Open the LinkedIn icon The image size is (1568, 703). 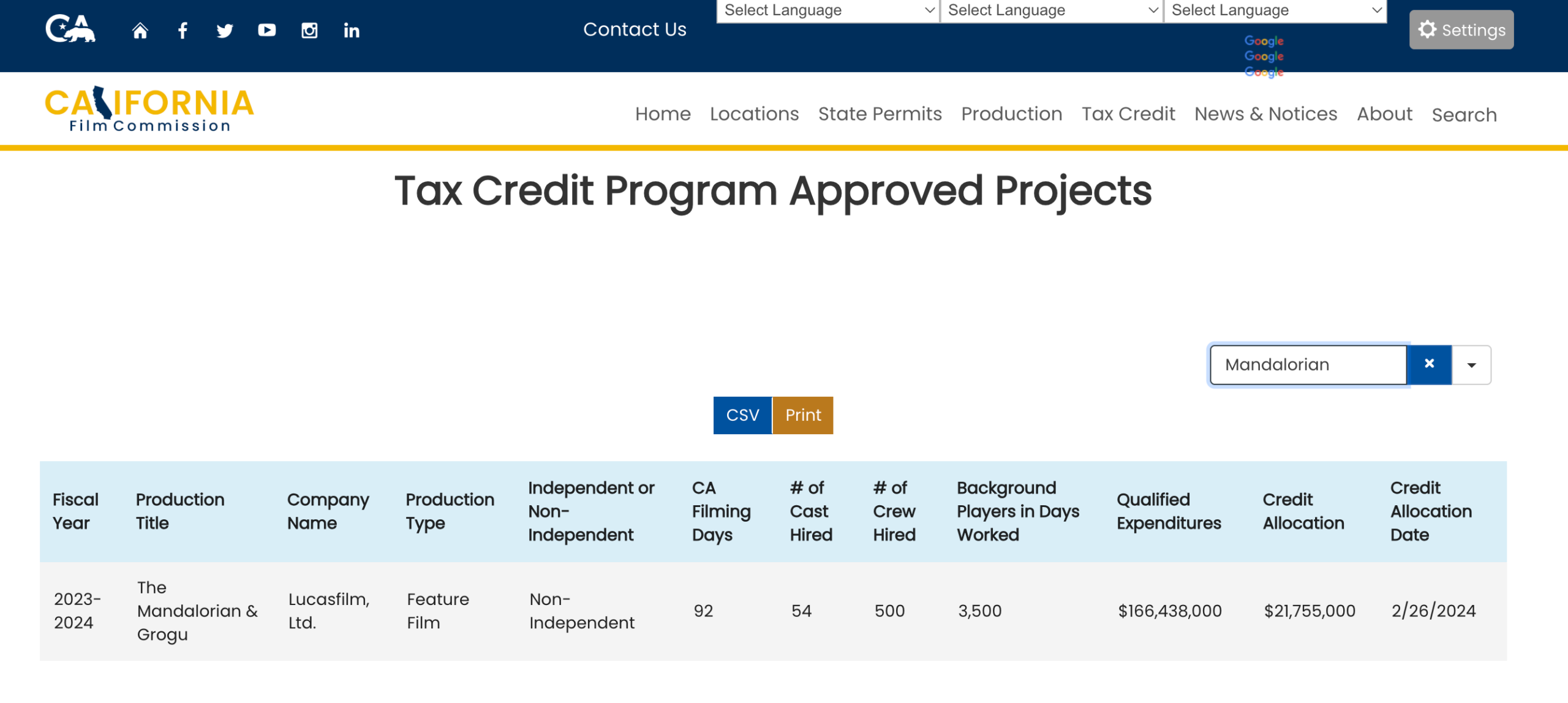click(352, 31)
